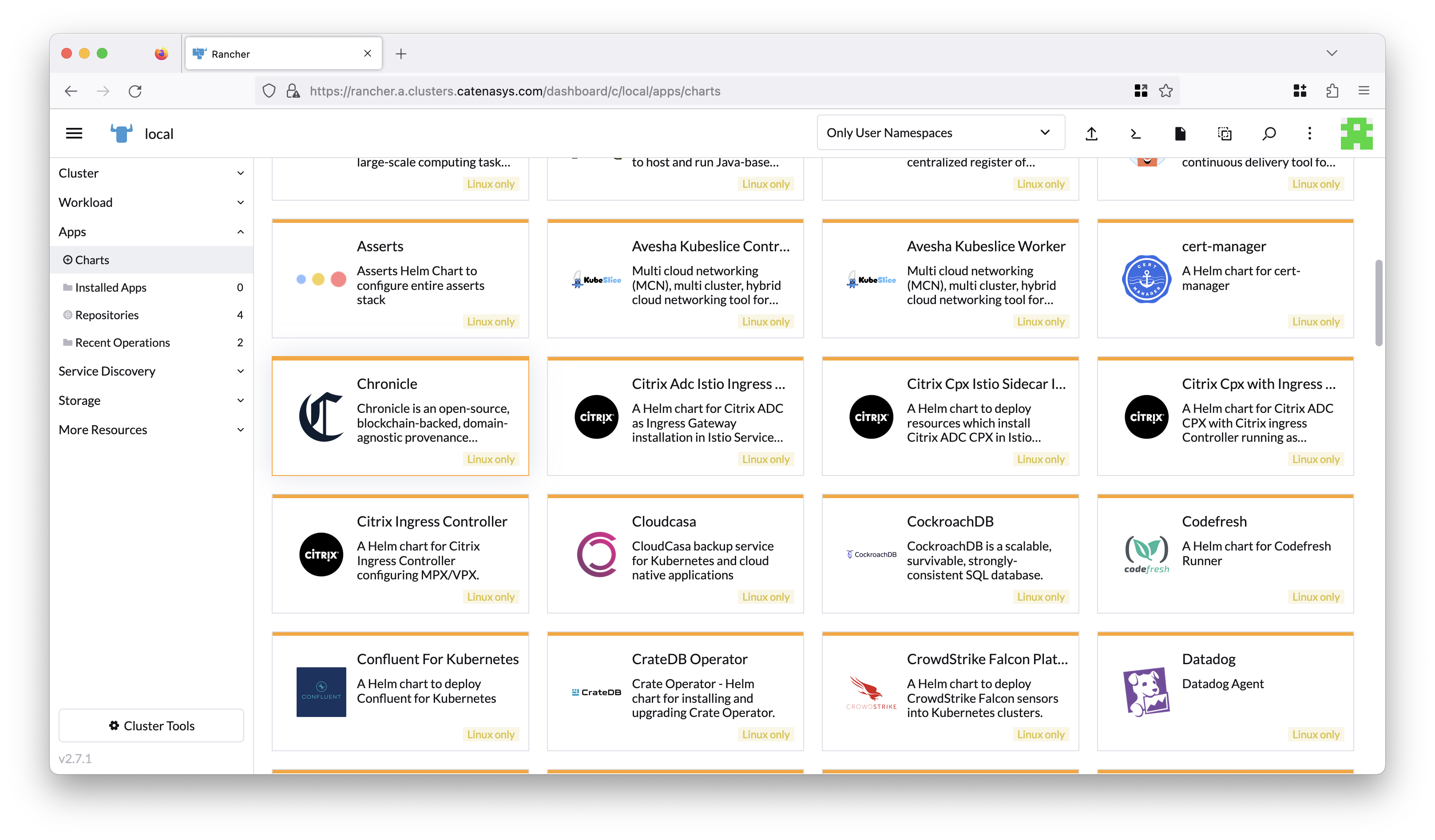Image resolution: width=1435 pixels, height=840 pixels.
Task: Click the CockroachDB scalable SQL icon
Action: point(869,554)
